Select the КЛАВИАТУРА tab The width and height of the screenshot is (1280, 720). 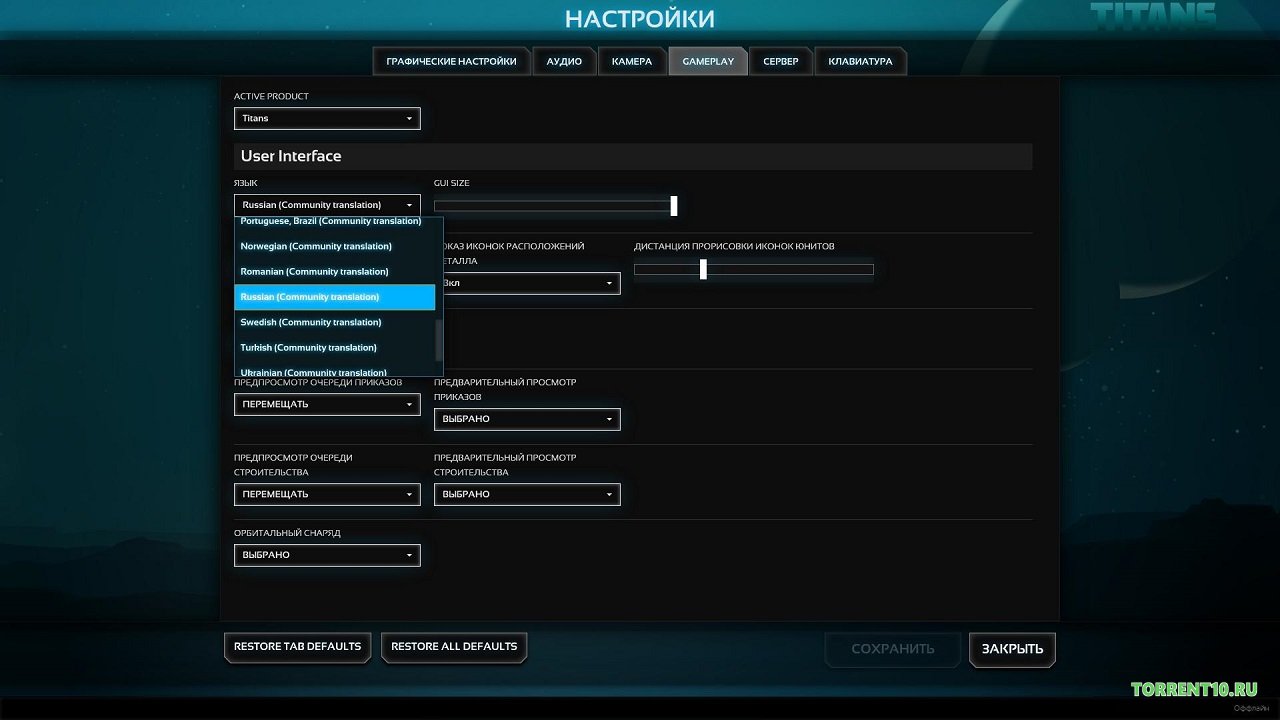(x=859, y=61)
